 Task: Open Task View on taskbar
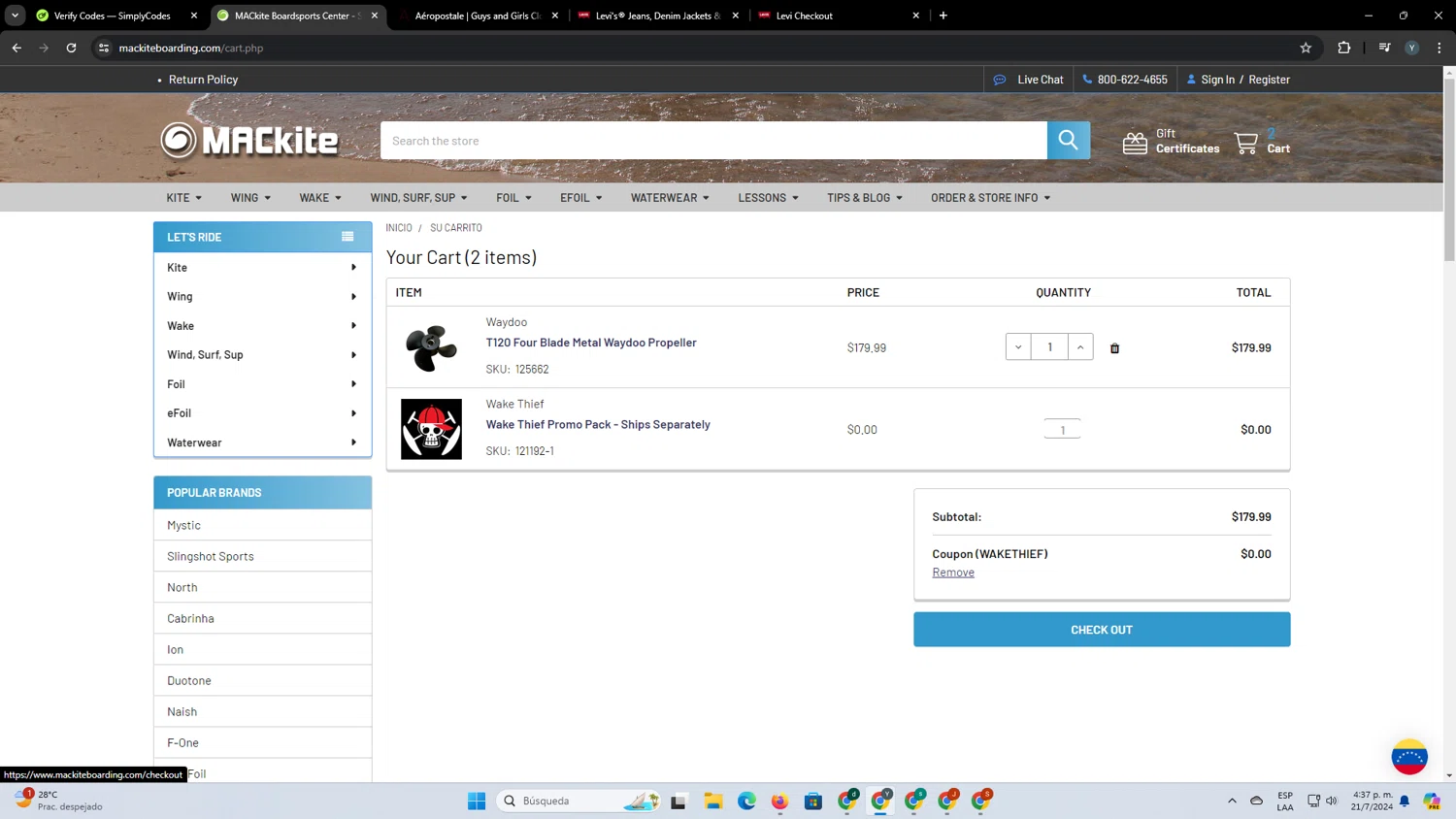678,801
